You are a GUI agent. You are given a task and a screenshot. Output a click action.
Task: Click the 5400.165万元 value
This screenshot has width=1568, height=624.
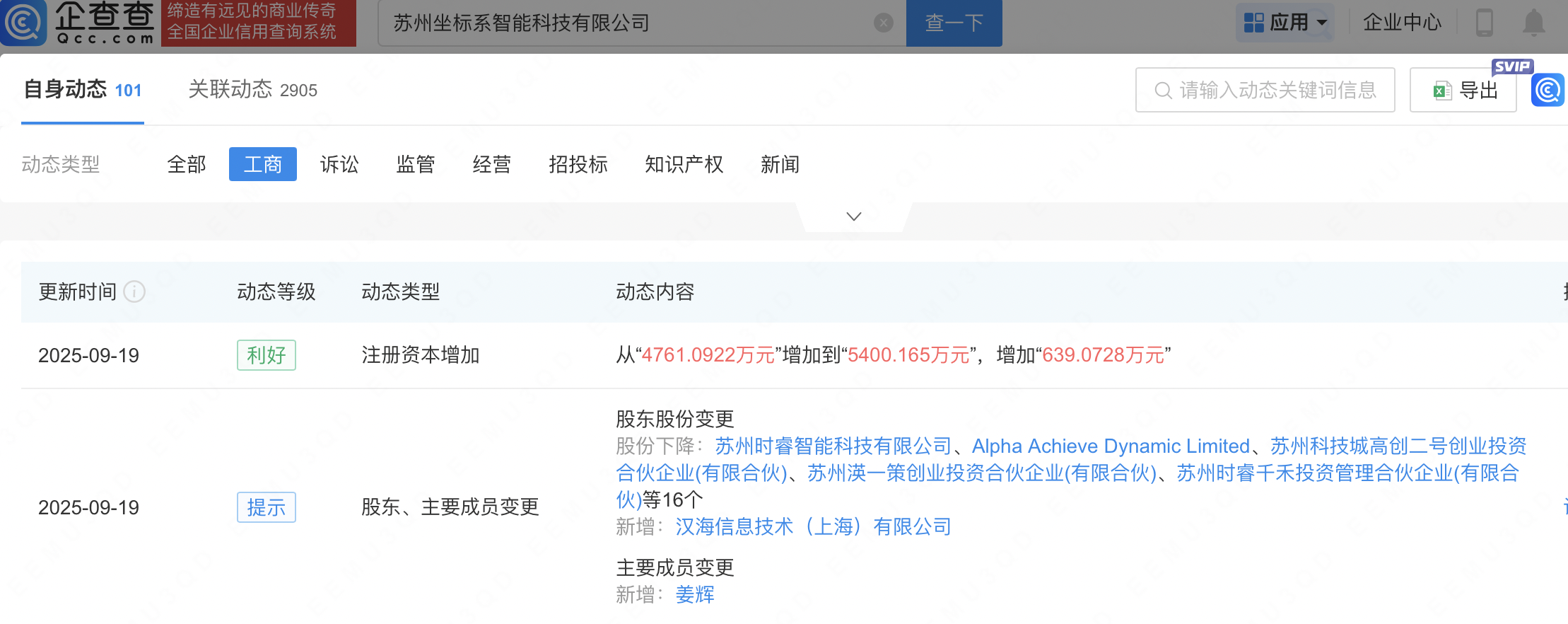[908, 355]
